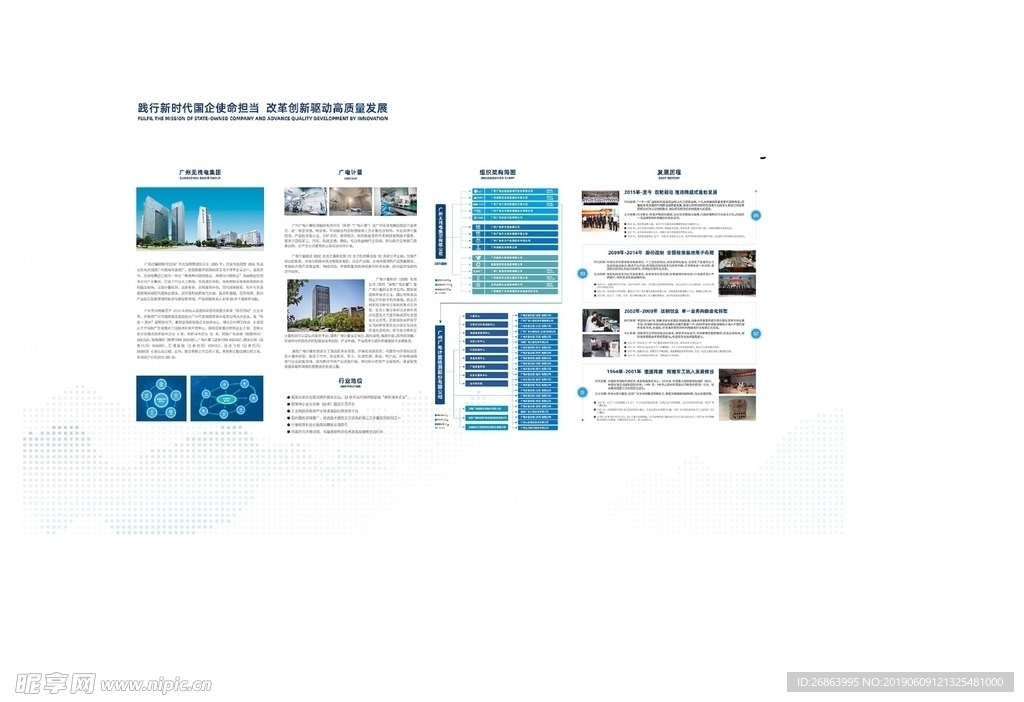Open the meeting table photo in 2009年-2014年 section
Image resolution: width=1024 pixels, height=702 pixels.
point(737,261)
